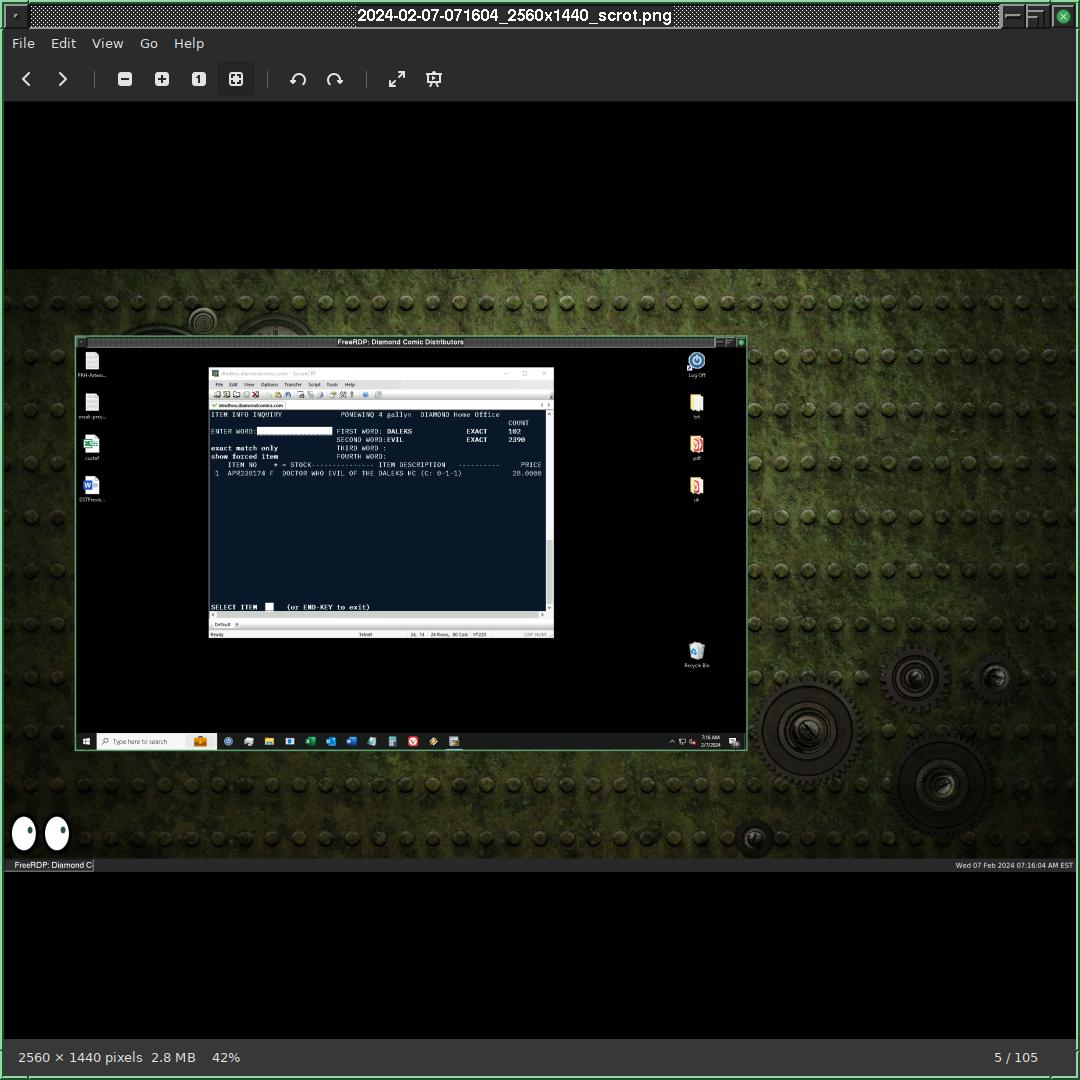This screenshot has width=1080, height=1080.
Task: Go to the next image
Action: click(63, 79)
